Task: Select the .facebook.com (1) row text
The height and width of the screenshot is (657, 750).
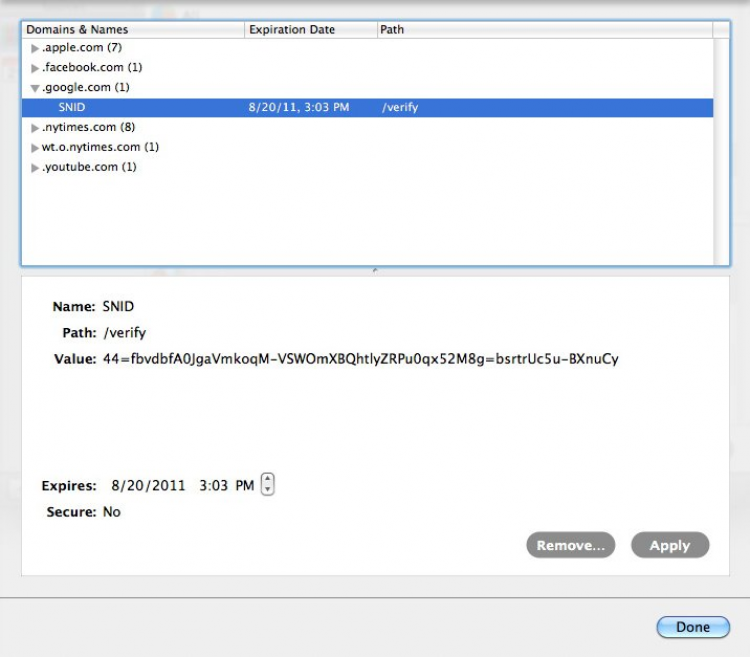Action: tap(92, 67)
